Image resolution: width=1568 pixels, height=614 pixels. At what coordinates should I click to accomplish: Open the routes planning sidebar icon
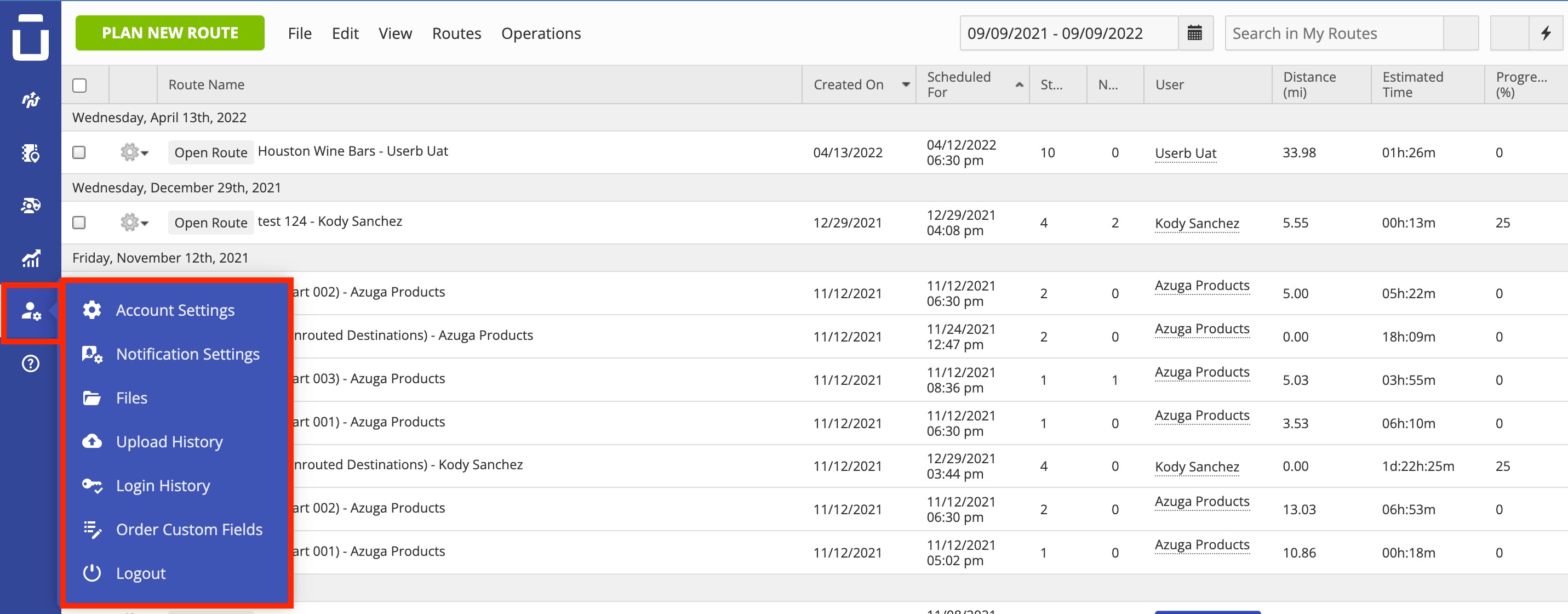pos(31,100)
